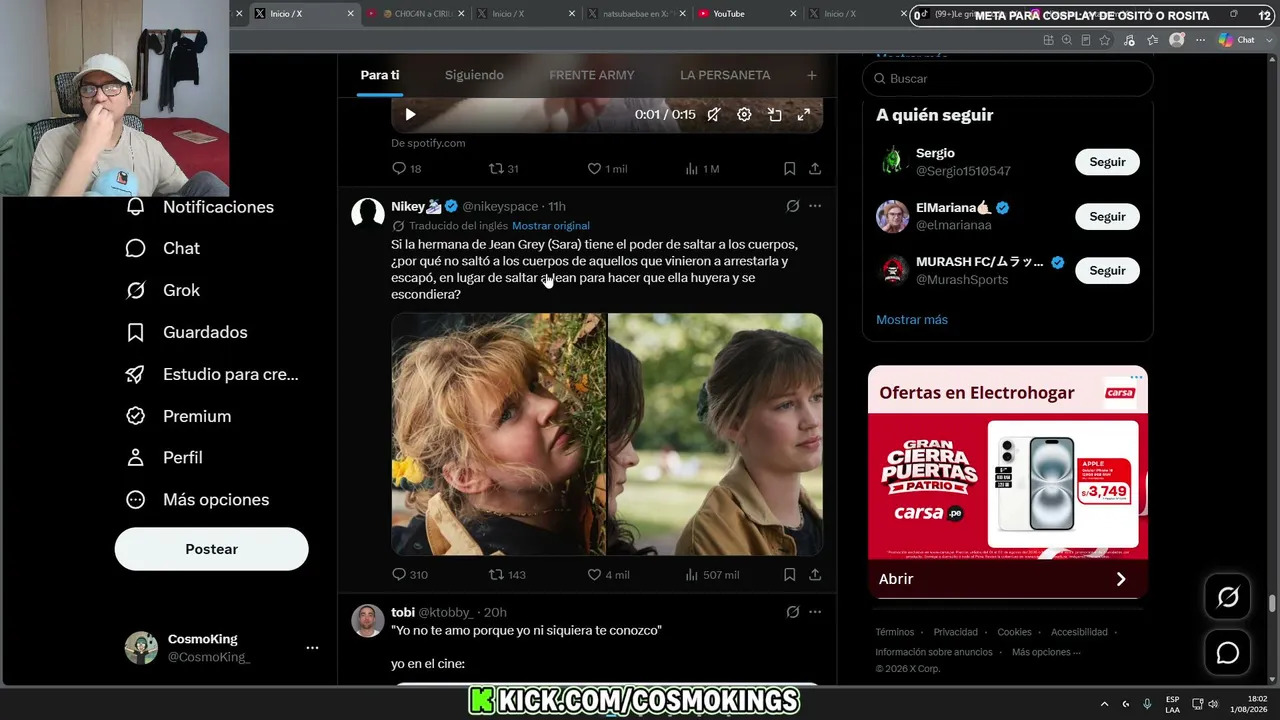Click the Postear button
Image resolution: width=1280 pixels, height=720 pixels.
click(x=212, y=549)
